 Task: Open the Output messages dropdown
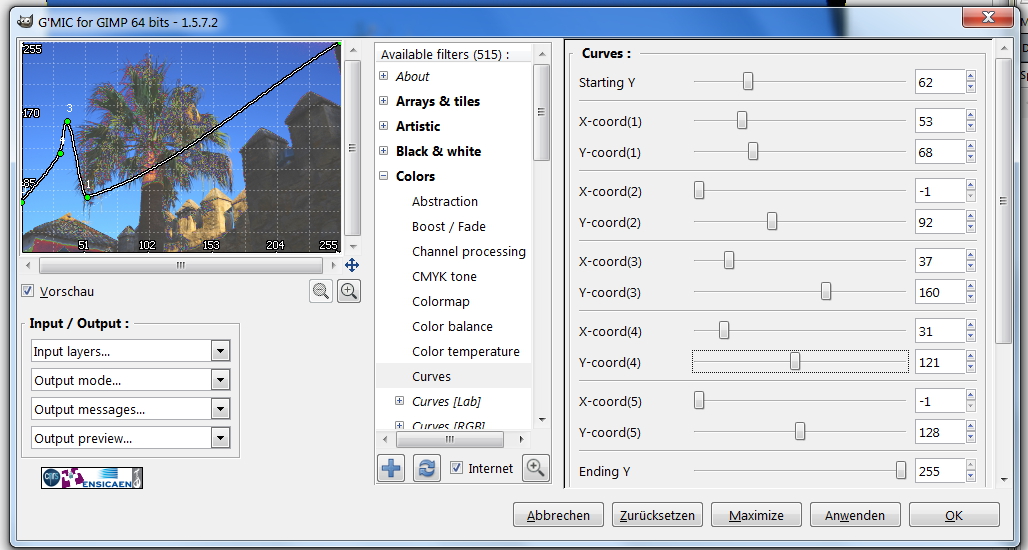click(130, 409)
